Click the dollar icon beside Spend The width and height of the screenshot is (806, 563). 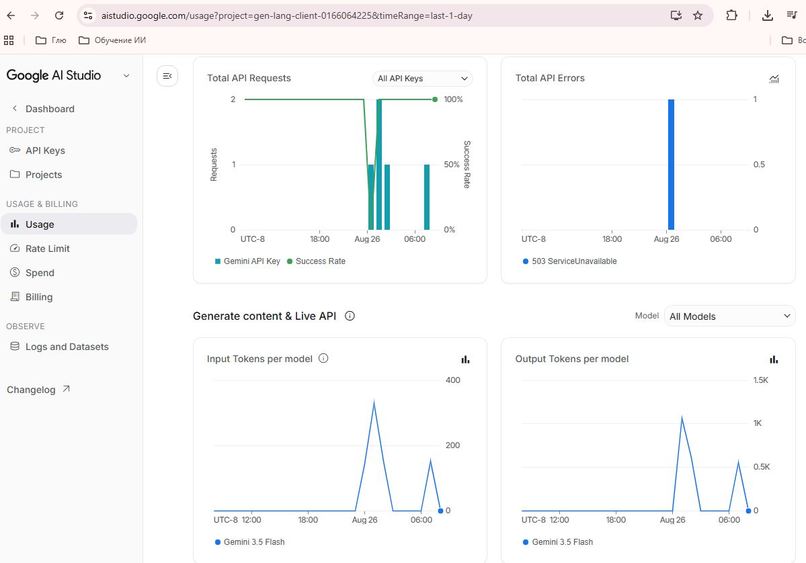pyautogui.click(x=15, y=272)
